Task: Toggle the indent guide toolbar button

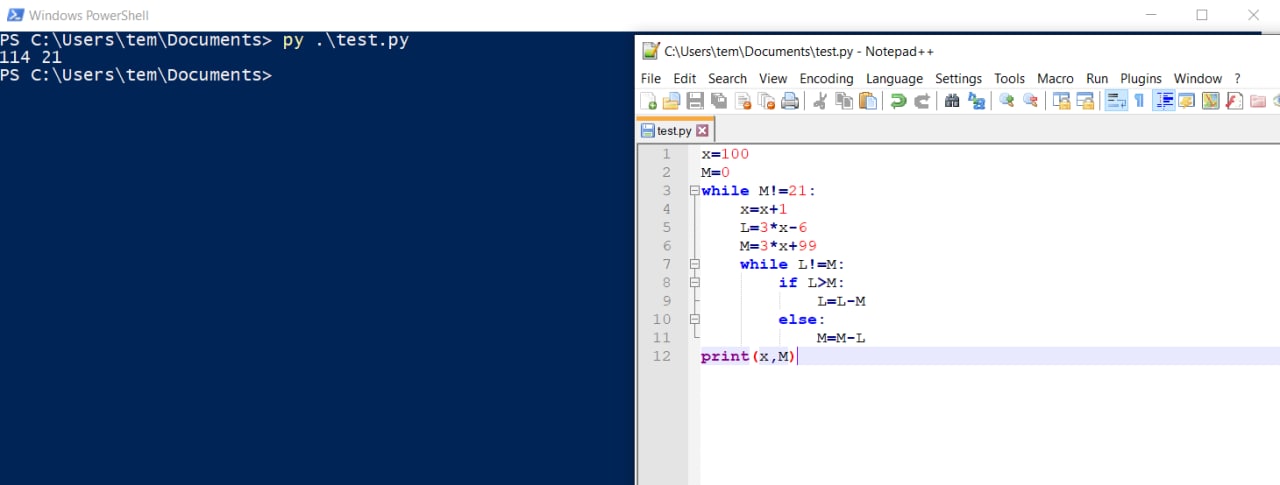Action: 1163,100
